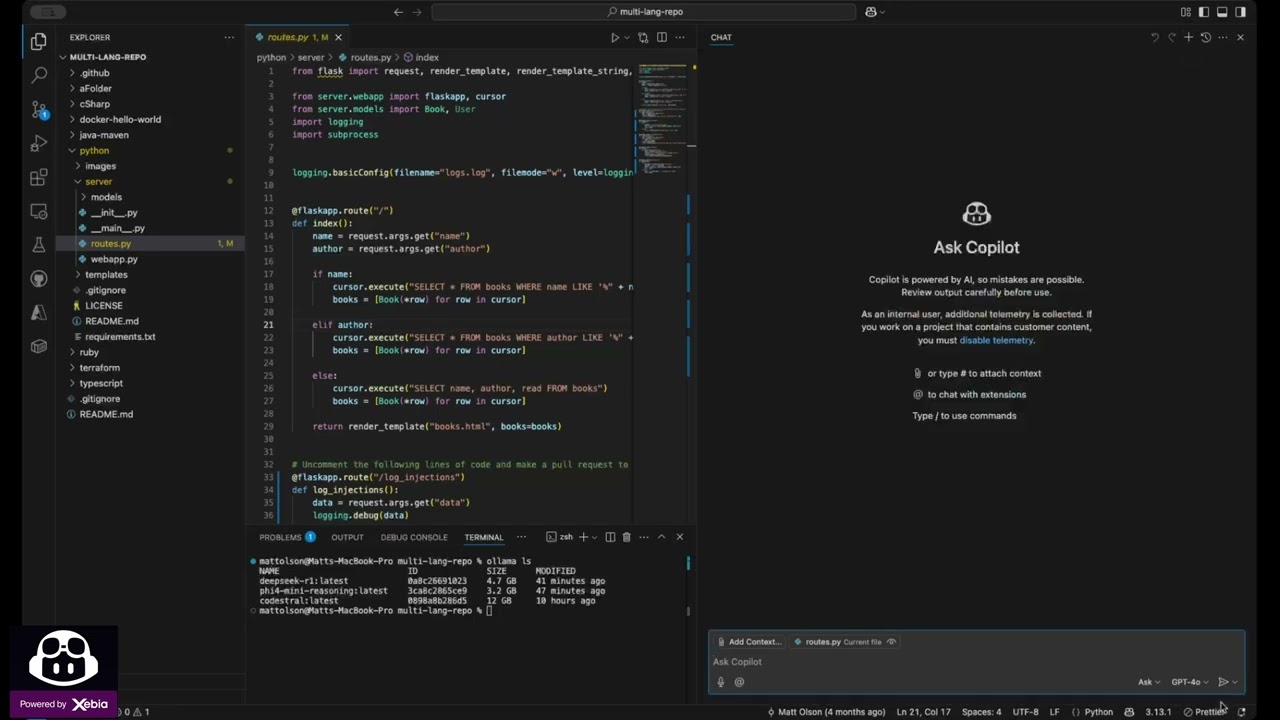Image resolution: width=1280 pixels, height=720 pixels.
Task: Go back with the navigation arrow
Action: tap(398, 12)
